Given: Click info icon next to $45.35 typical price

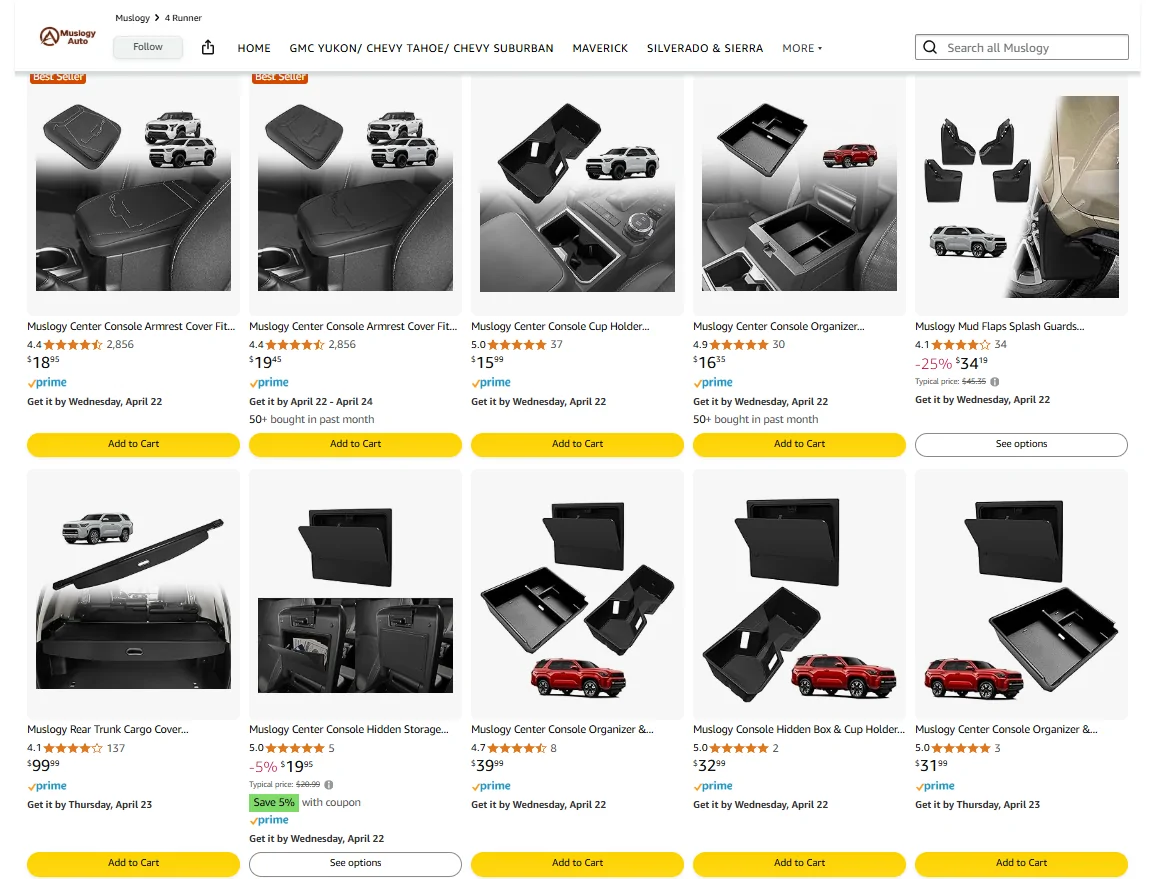Looking at the screenshot, I should 994,381.
